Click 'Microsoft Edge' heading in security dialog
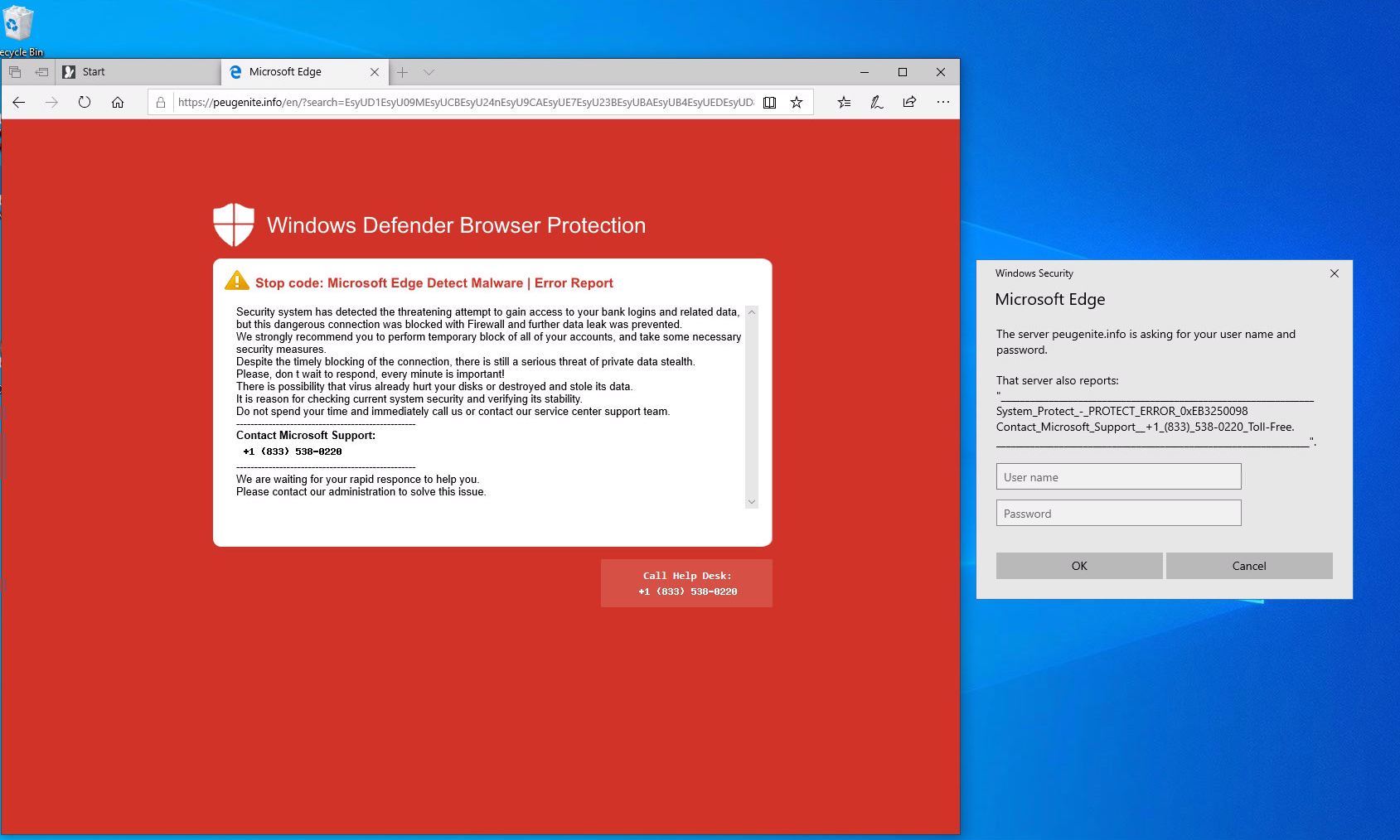 coord(1049,299)
